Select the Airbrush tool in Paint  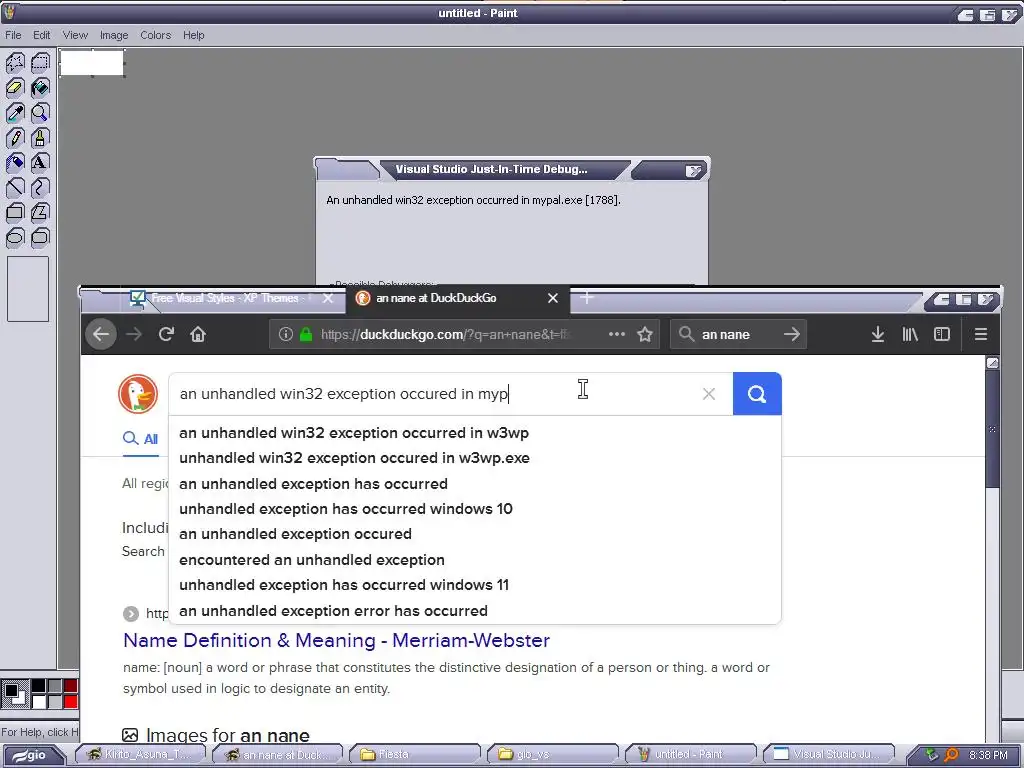15,163
